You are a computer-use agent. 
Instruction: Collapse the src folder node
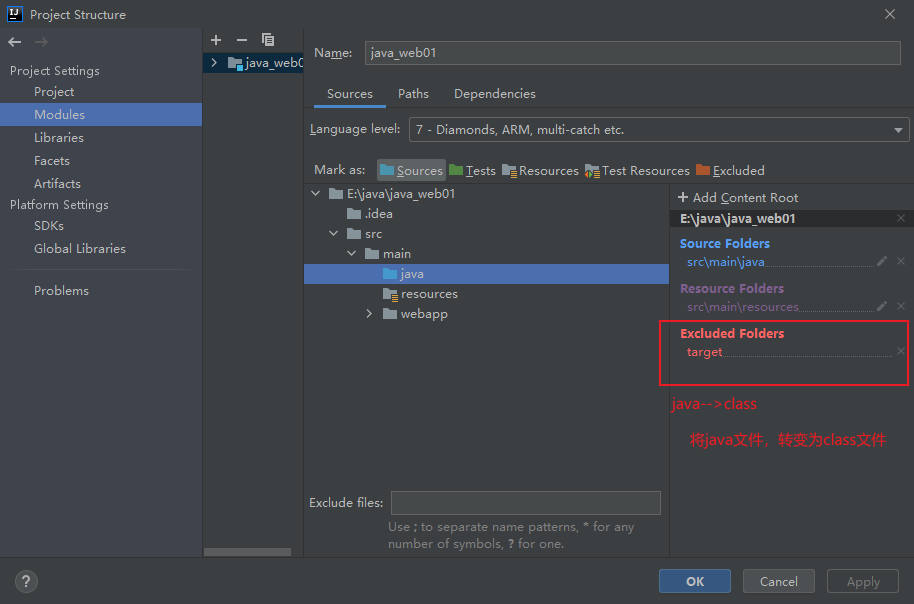click(x=333, y=233)
